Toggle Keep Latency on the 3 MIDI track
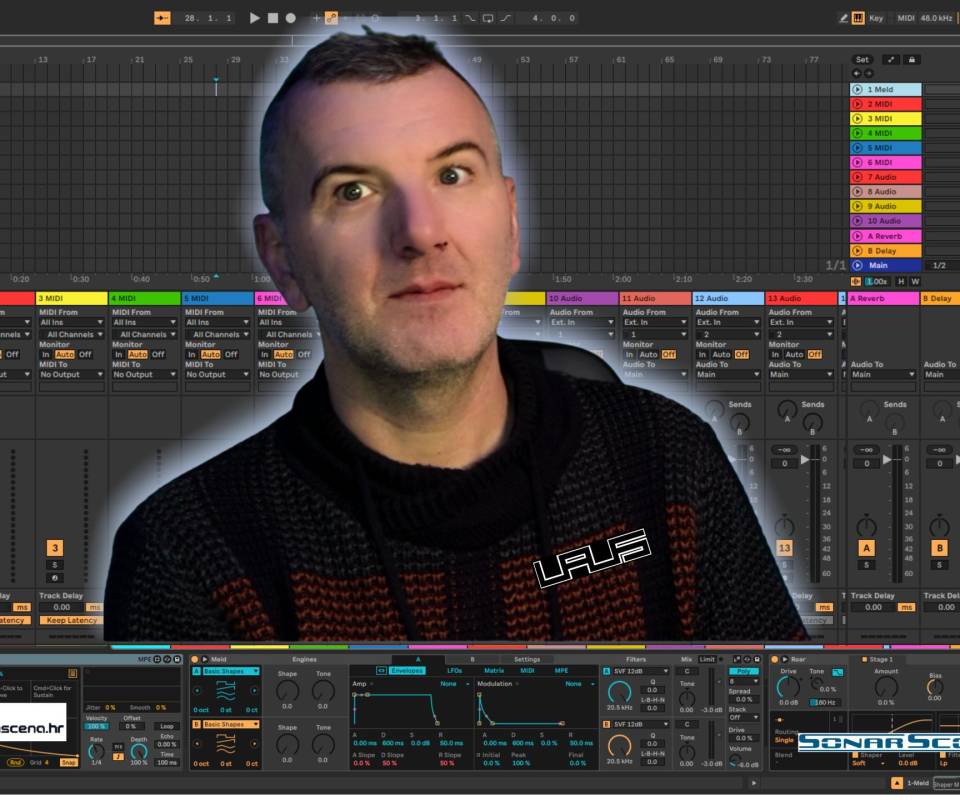960x800 pixels. tap(72, 620)
